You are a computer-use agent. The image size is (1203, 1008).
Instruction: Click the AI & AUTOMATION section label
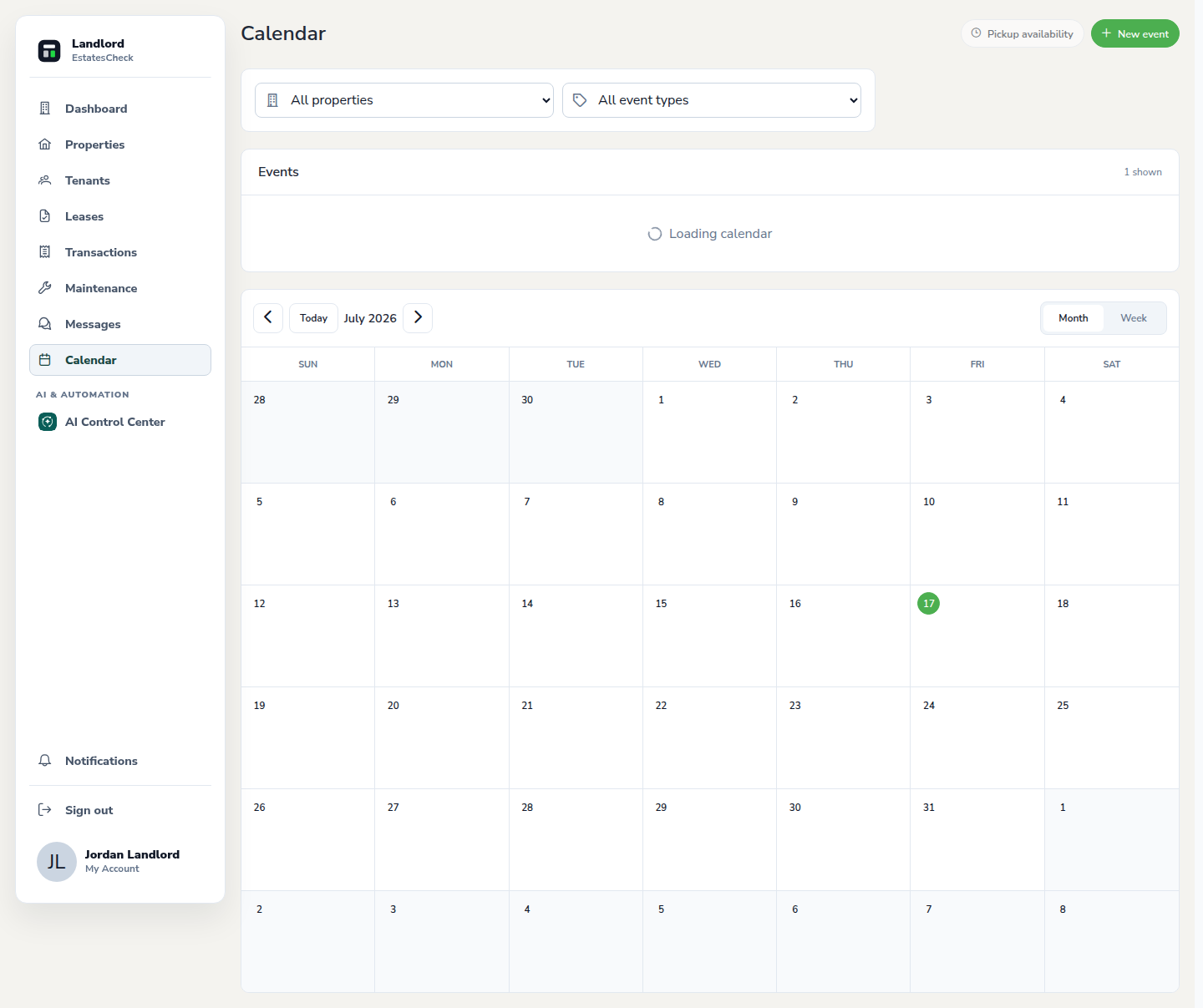click(83, 394)
